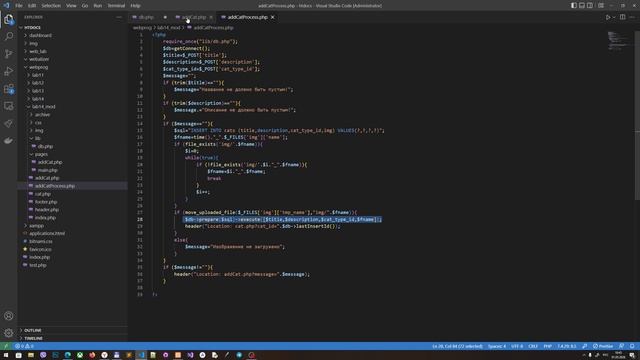Open the Terminal menu
Image resolution: width=640 pixels, height=360 pixels.
(116, 6)
